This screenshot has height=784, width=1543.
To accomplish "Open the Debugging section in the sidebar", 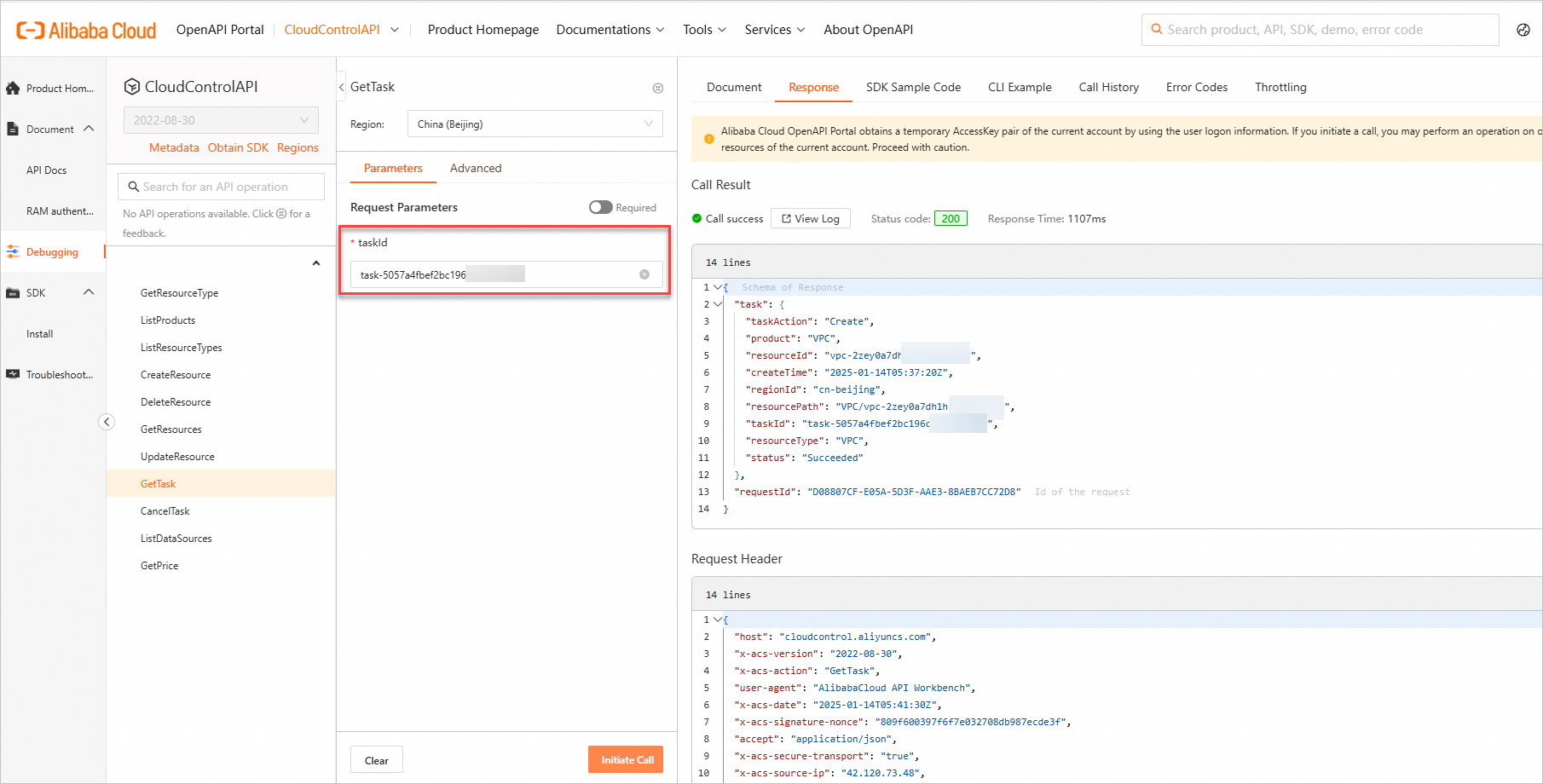I will point(52,252).
